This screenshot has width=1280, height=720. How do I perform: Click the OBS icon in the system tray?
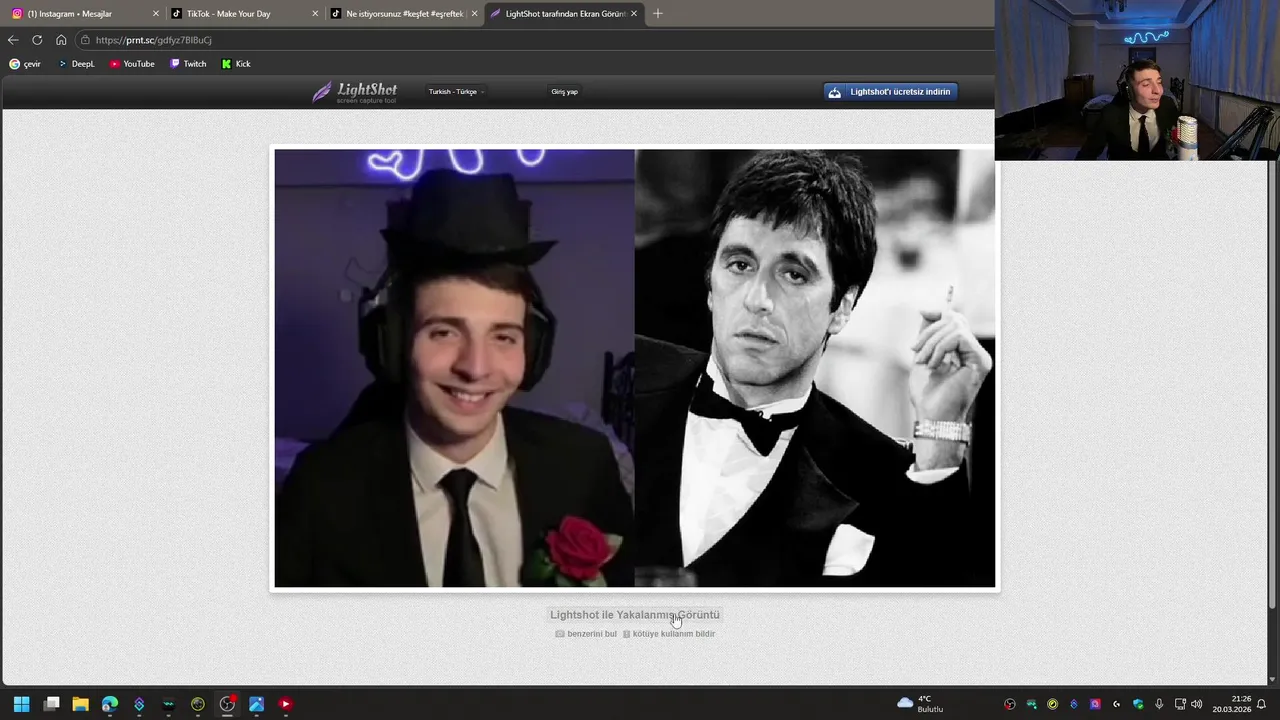[x=1010, y=704]
